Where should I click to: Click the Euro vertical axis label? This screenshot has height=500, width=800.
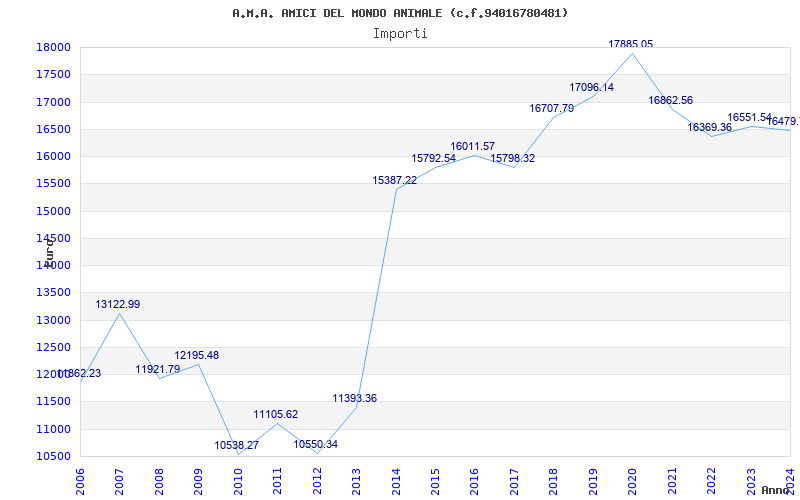pos(49,252)
